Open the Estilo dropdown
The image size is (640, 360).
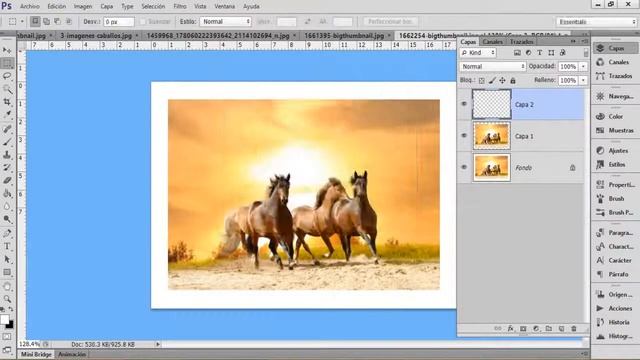[x=225, y=21]
